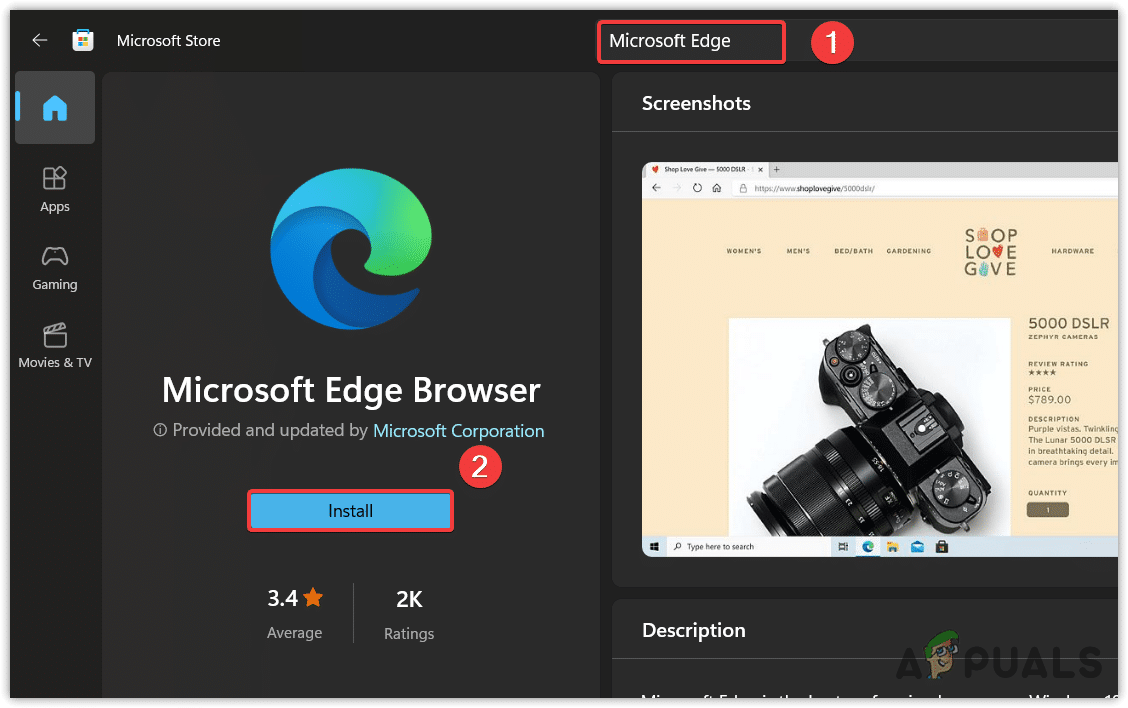This screenshot has width=1128, height=708.
Task: Open the 2K ratings count
Action: [x=409, y=600]
